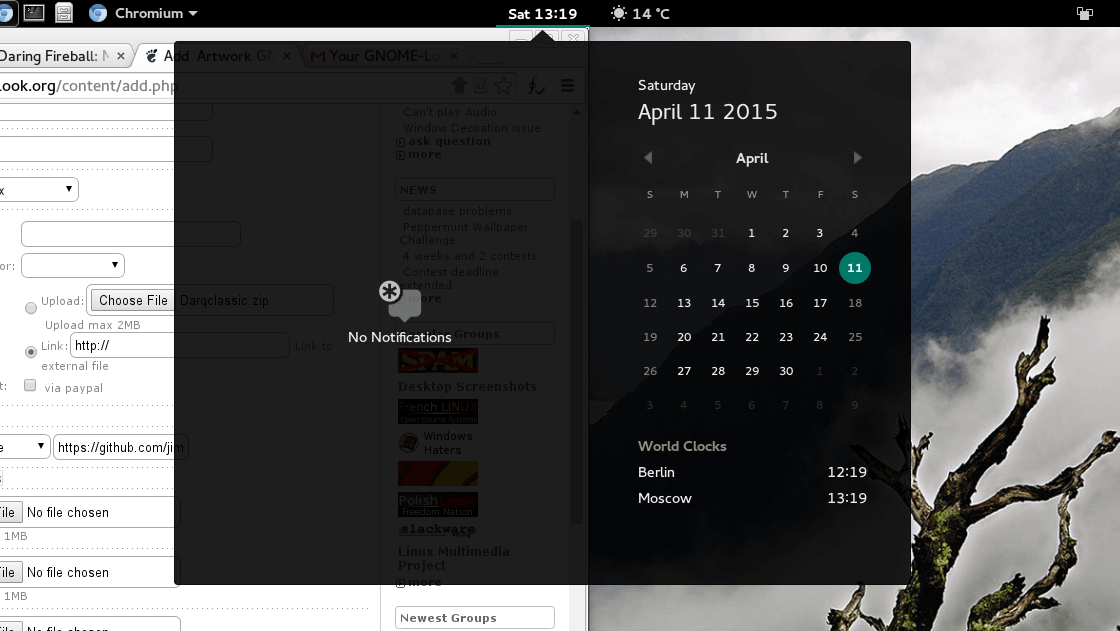The image size is (1120, 631).
Task: Focus the Link http:// input field
Action: [179, 346]
